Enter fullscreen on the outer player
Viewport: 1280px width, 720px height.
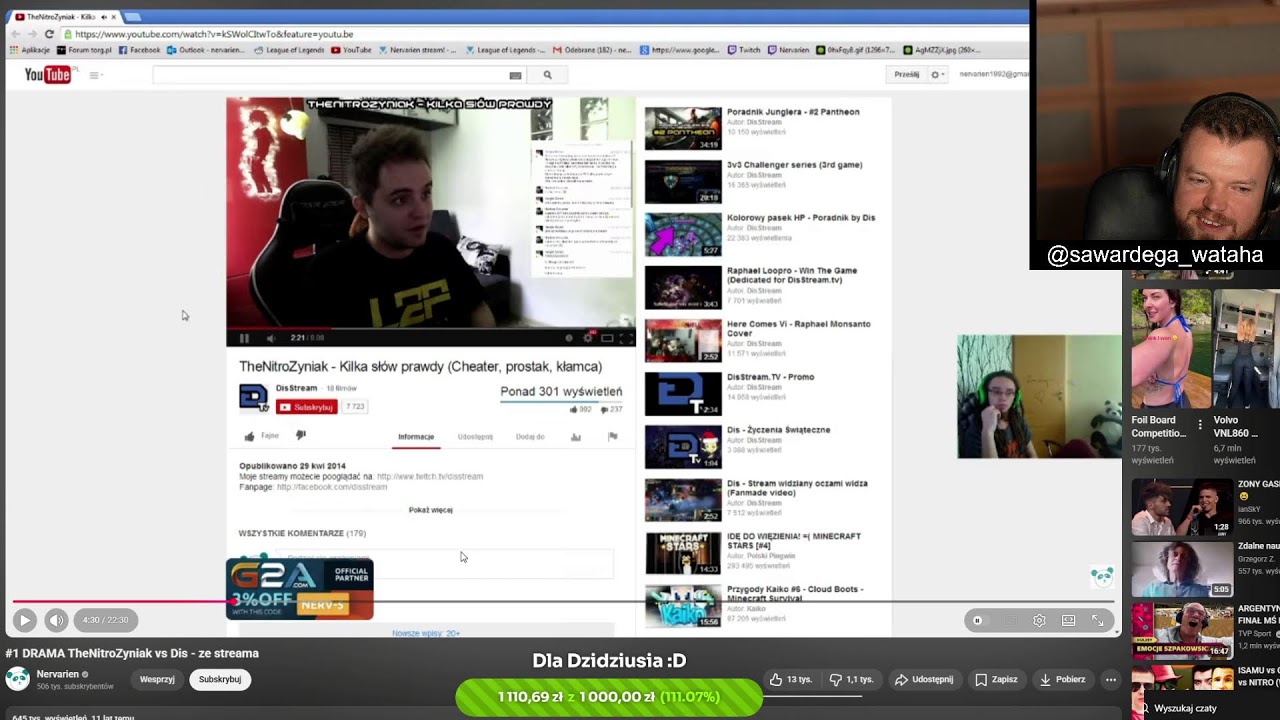tap(1097, 620)
